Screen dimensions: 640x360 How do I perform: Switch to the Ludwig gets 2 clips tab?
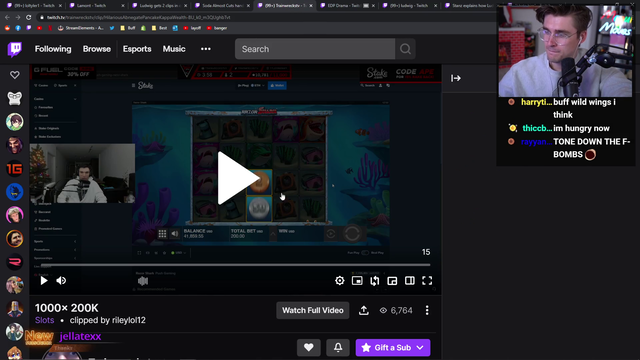pyautogui.click(x=159, y=6)
